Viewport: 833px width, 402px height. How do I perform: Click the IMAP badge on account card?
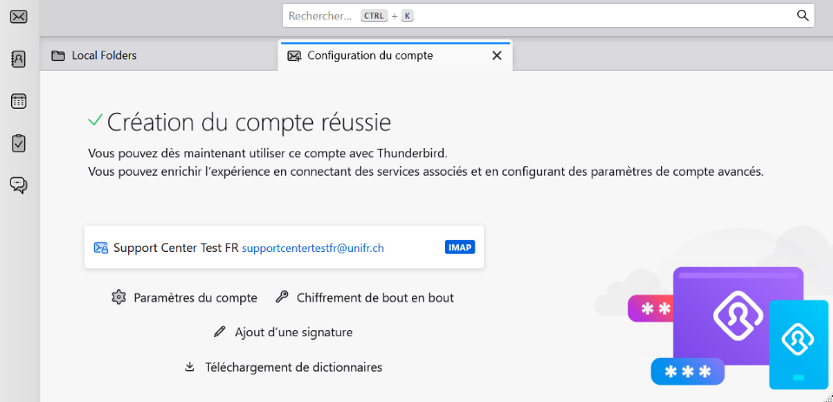[460, 248]
